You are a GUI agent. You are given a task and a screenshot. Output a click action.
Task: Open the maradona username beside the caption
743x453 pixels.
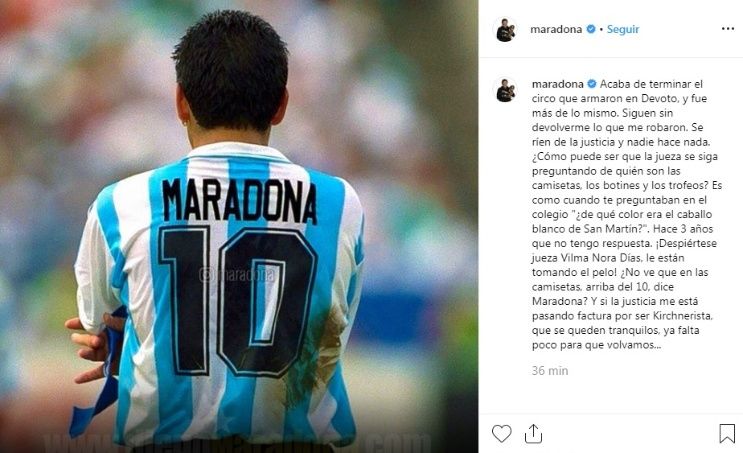click(x=557, y=84)
